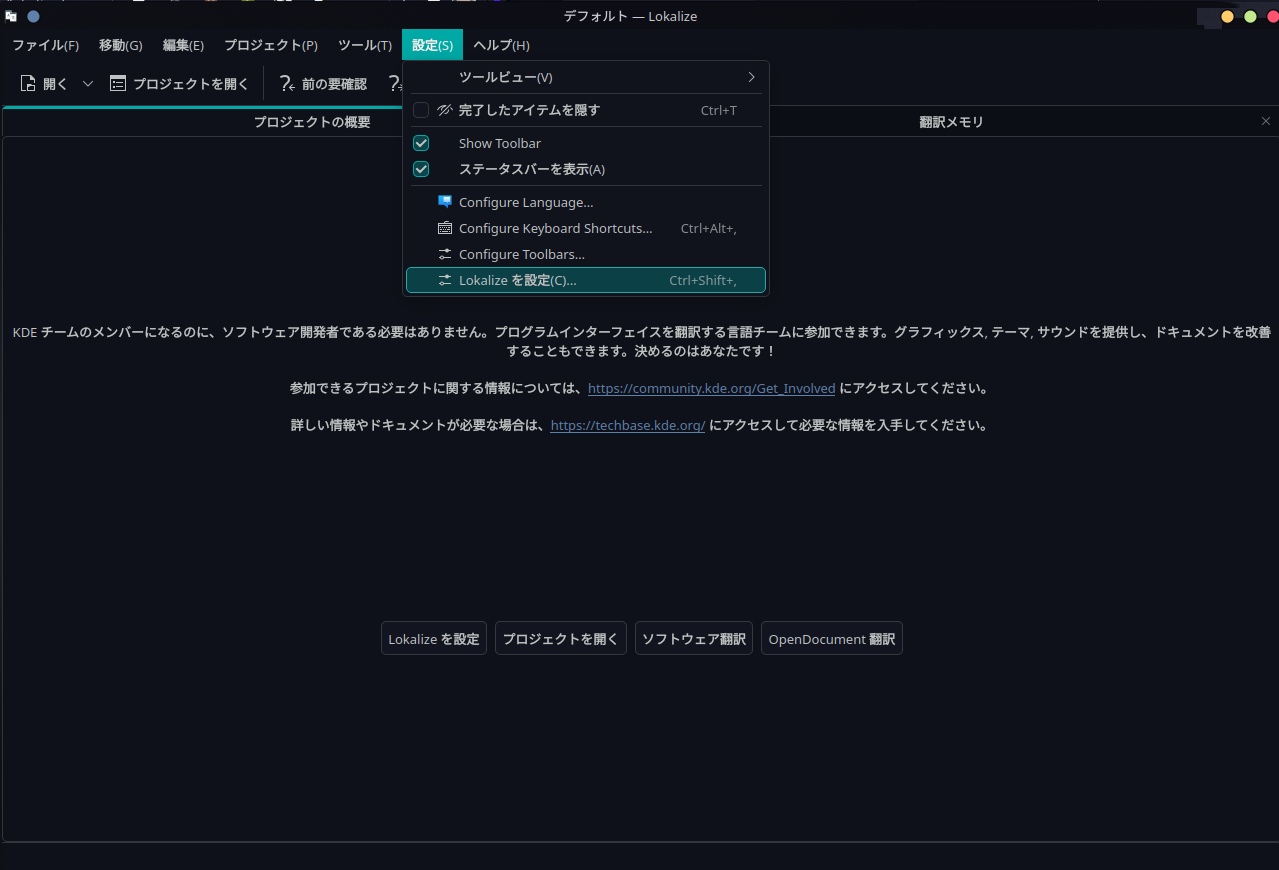Viewport: 1279px width, 870px height.
Task: Click the ソフトウェア翻訳 button
Action: pos(693,638)
